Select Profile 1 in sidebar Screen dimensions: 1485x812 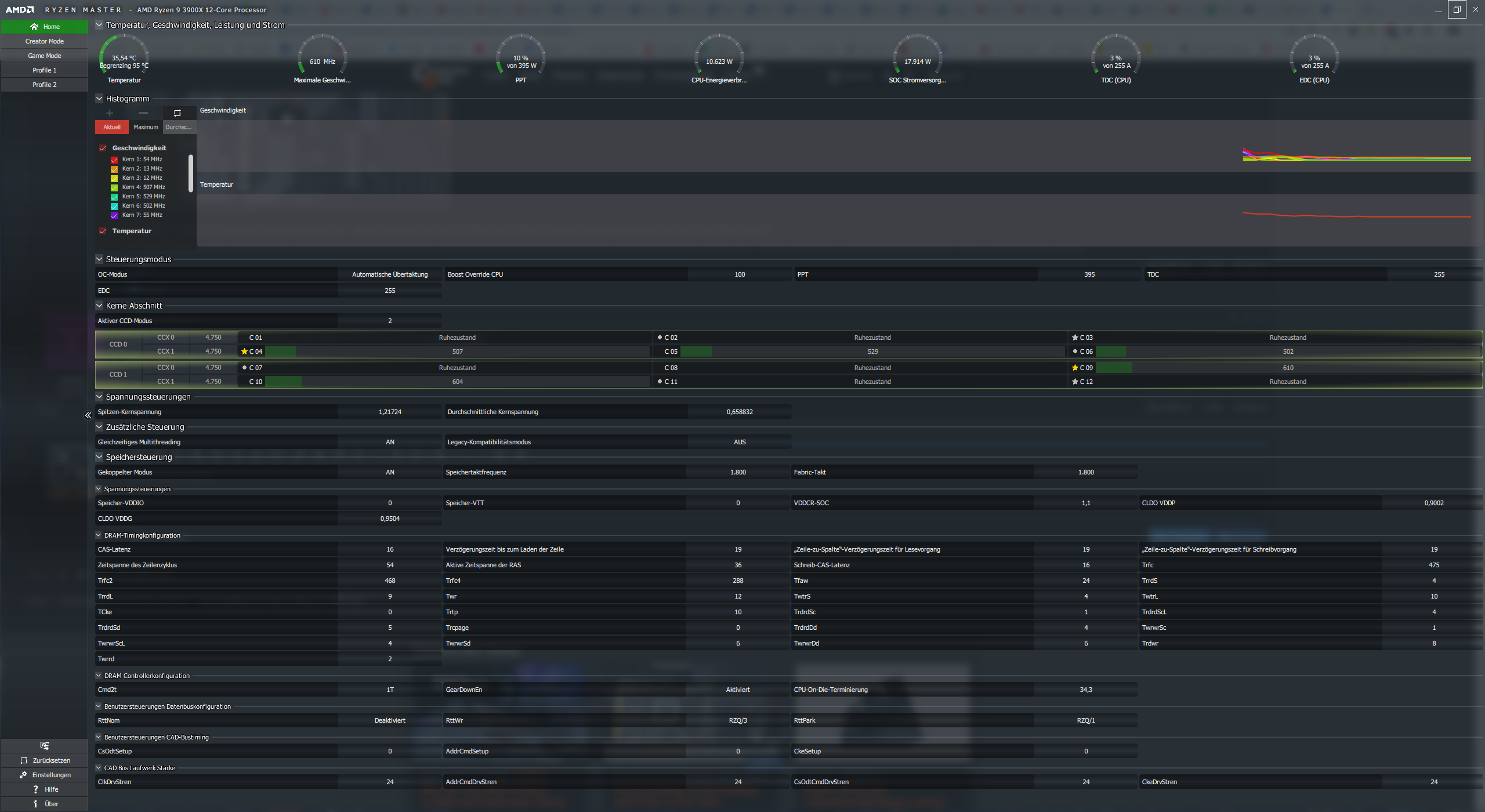pyautogui.click(x=45, y=70)
